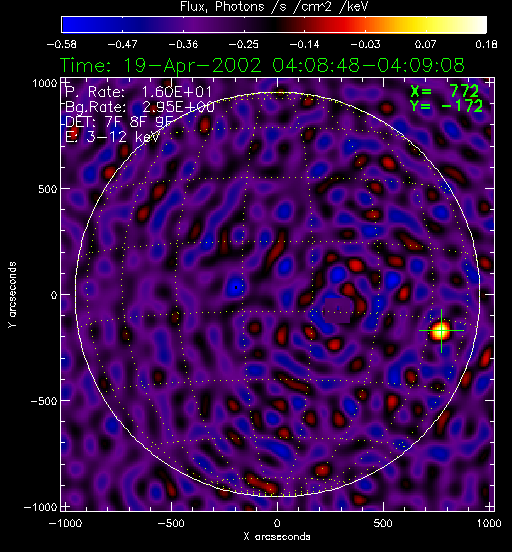Click the X= 772 coordinate readout
Screen dimensions: 512x552
coord(445,91)
